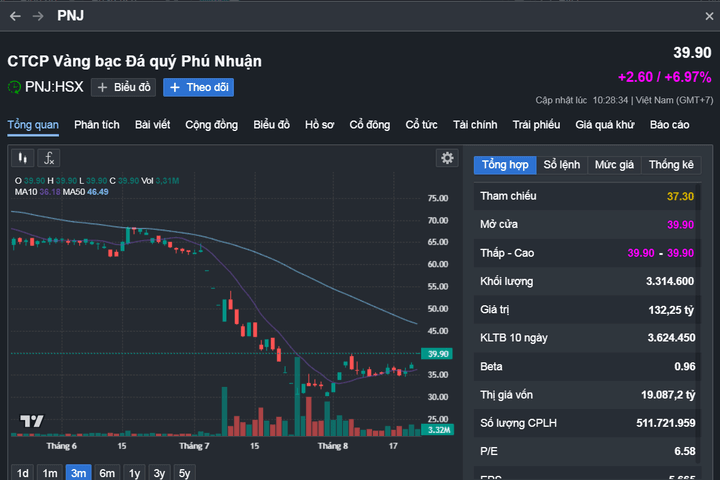Click the Tháng 7 label on time axis
Image resolution: width=720 pixels, height=480 pixels.
[194, 446]
